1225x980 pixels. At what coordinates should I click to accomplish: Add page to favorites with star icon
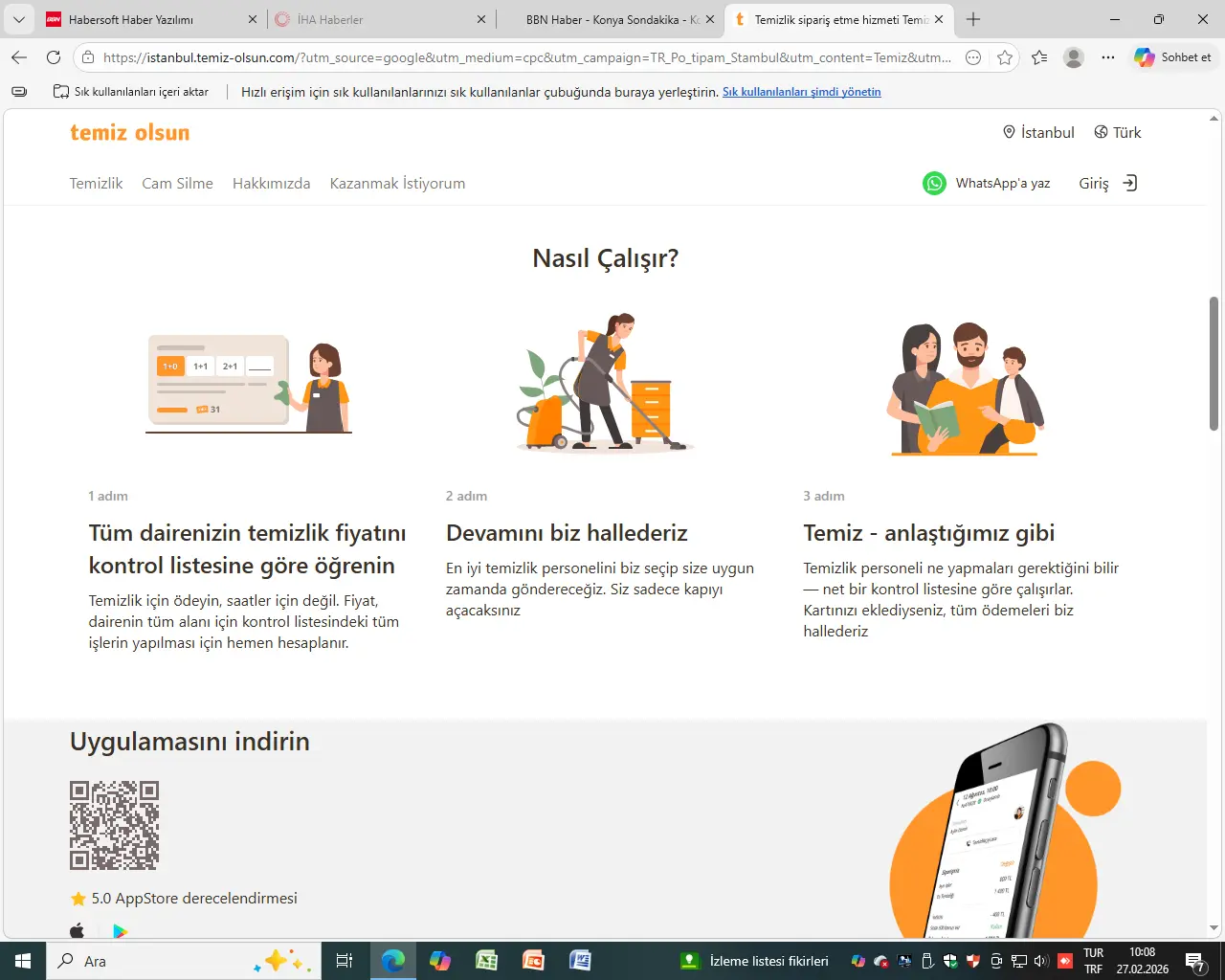coord(1004,57)
